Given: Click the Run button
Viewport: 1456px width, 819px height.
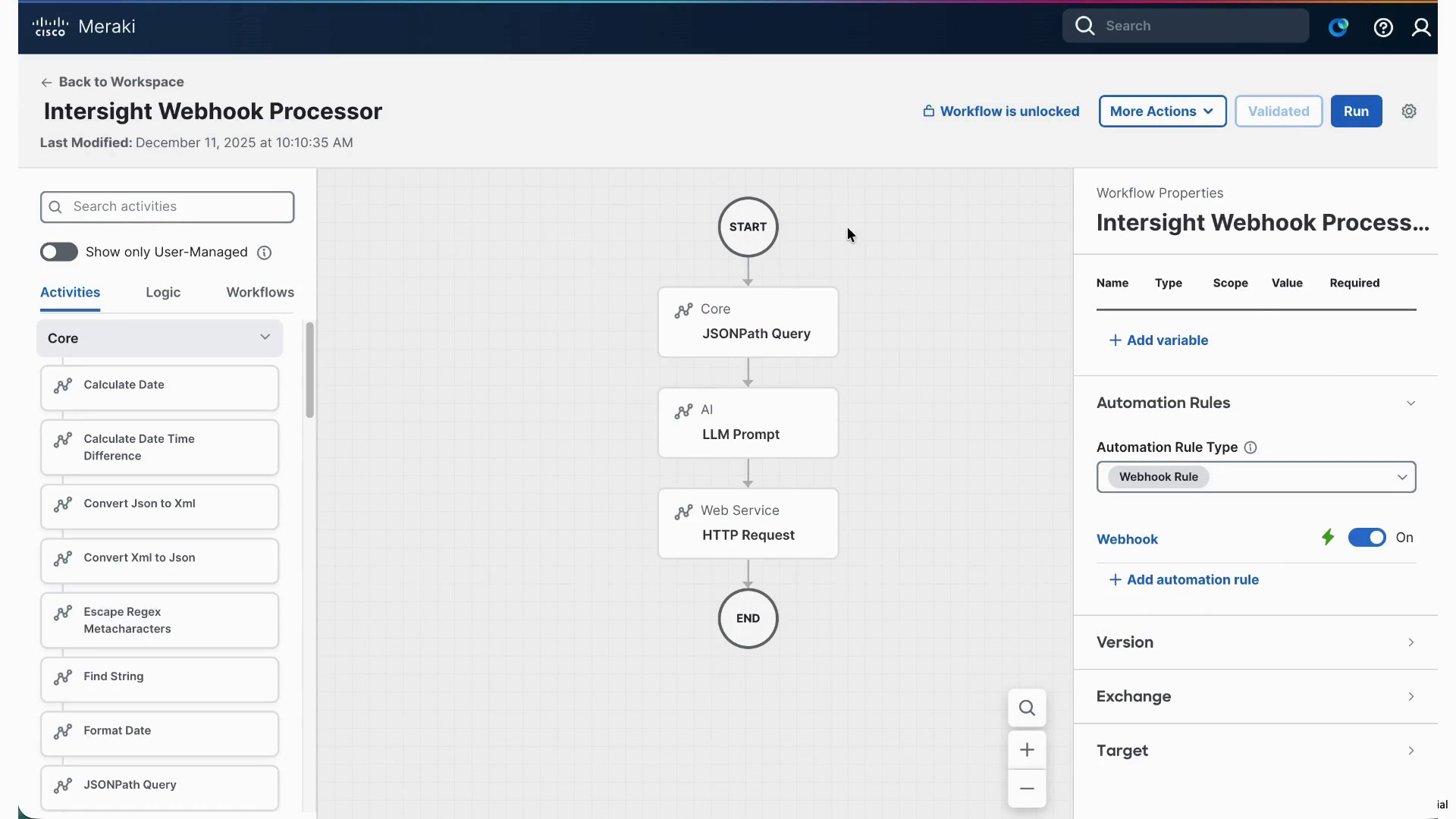Looking at the screenshot, I should tap(1356, 111).
